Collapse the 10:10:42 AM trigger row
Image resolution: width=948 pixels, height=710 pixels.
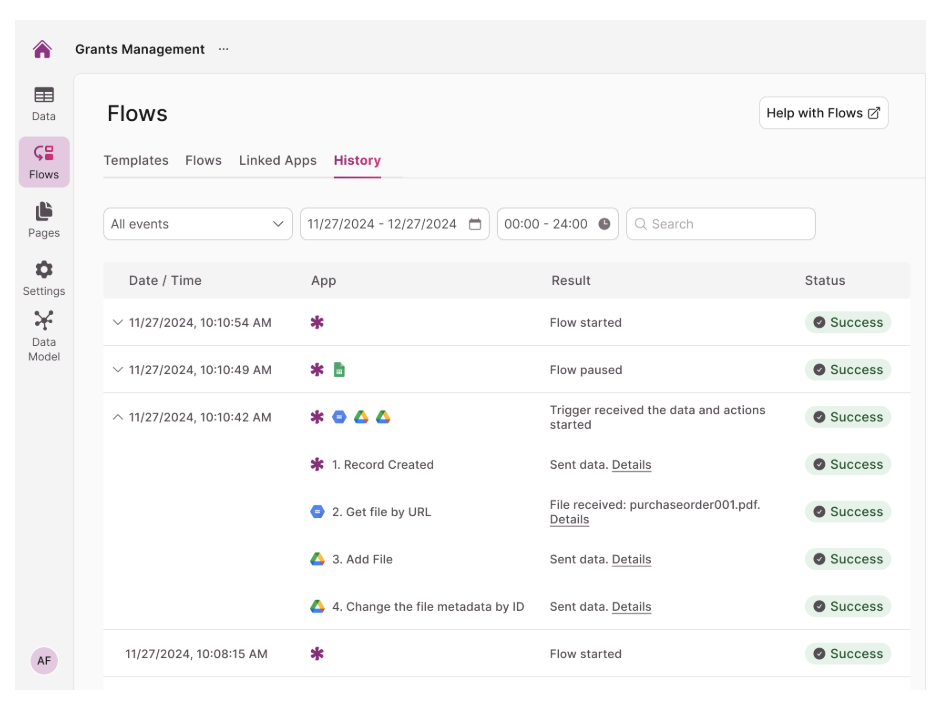[118, 417]
